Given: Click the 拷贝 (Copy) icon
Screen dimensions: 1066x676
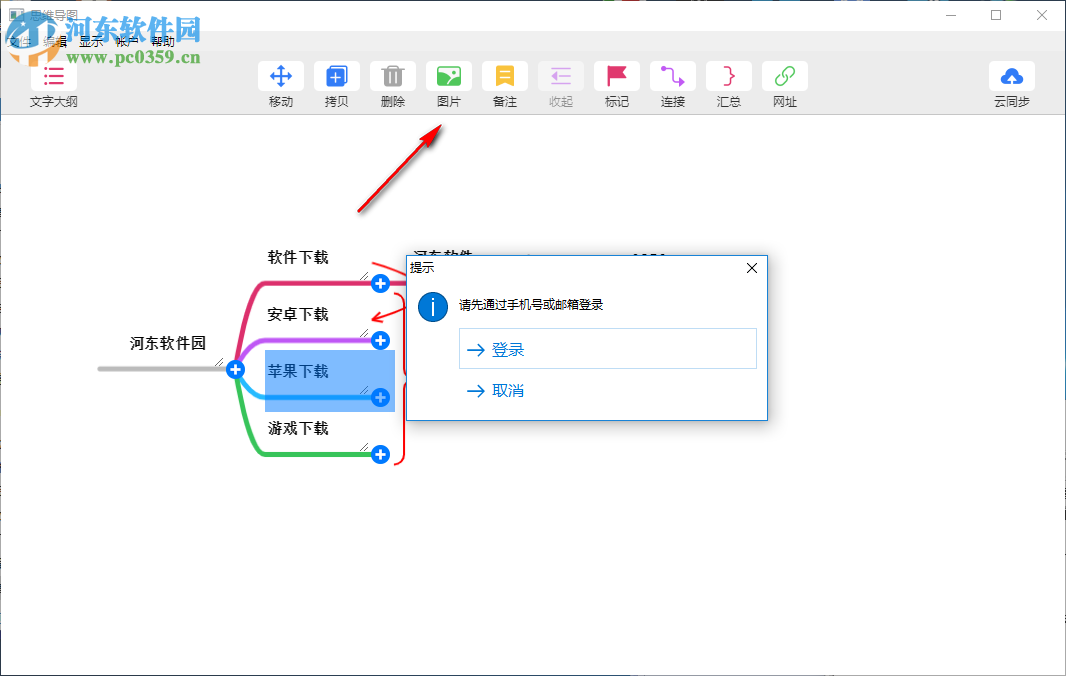Looking at the screenshot, I should (x=337, y=75).
